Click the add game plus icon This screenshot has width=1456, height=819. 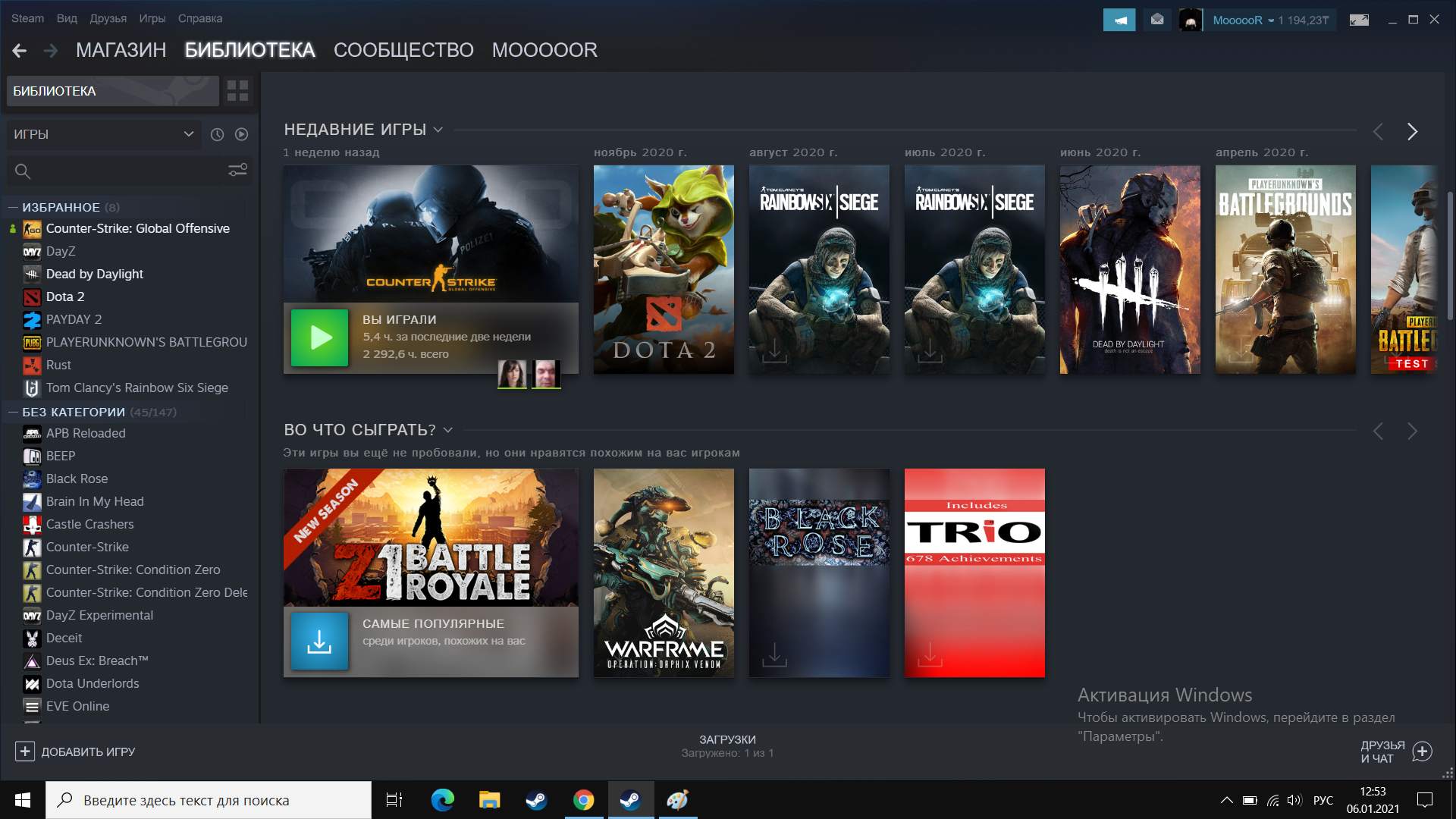pyautogui.click(x=25, y=752)
